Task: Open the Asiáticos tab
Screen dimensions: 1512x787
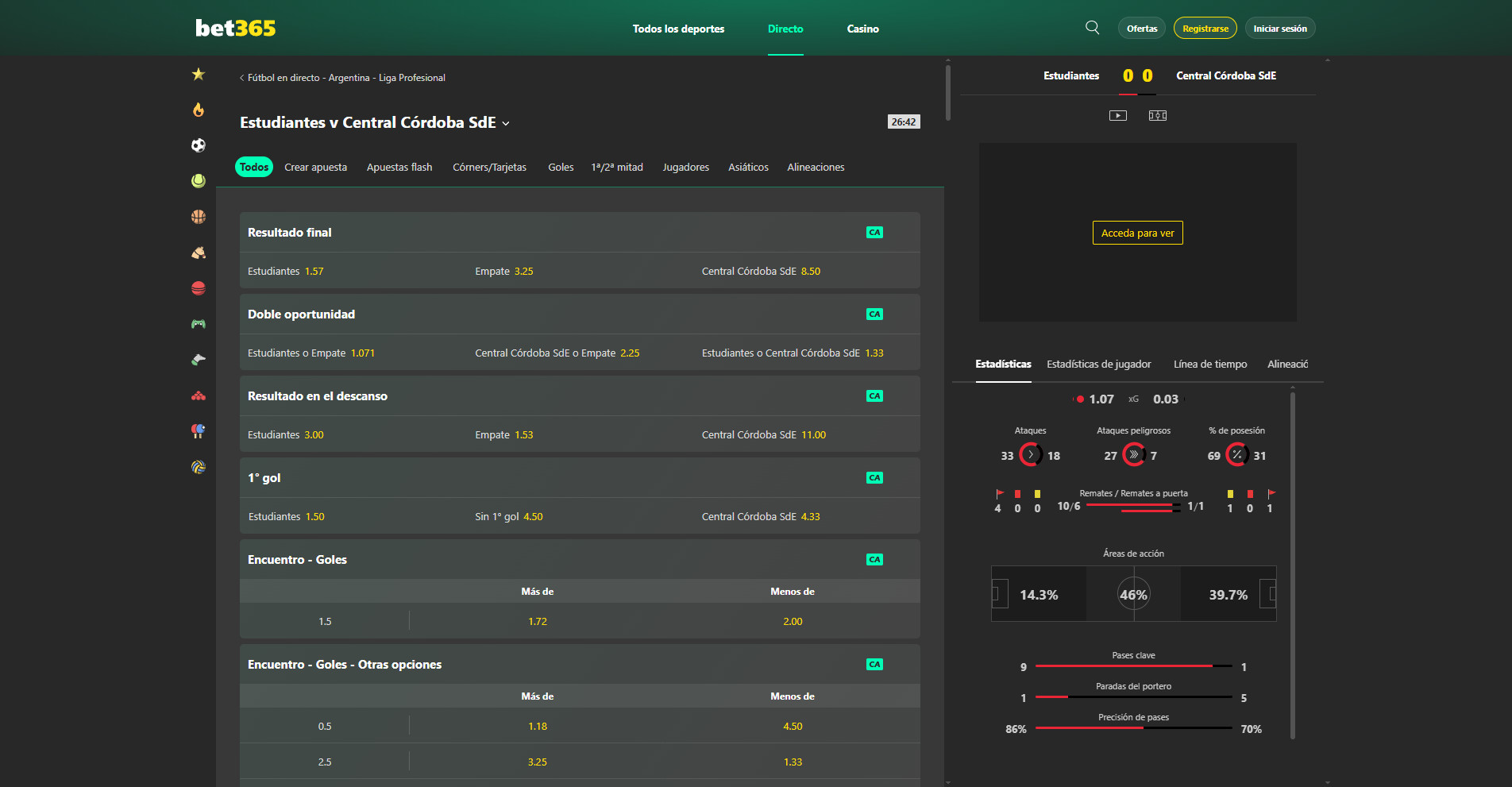Action: (x=749, y=168)
